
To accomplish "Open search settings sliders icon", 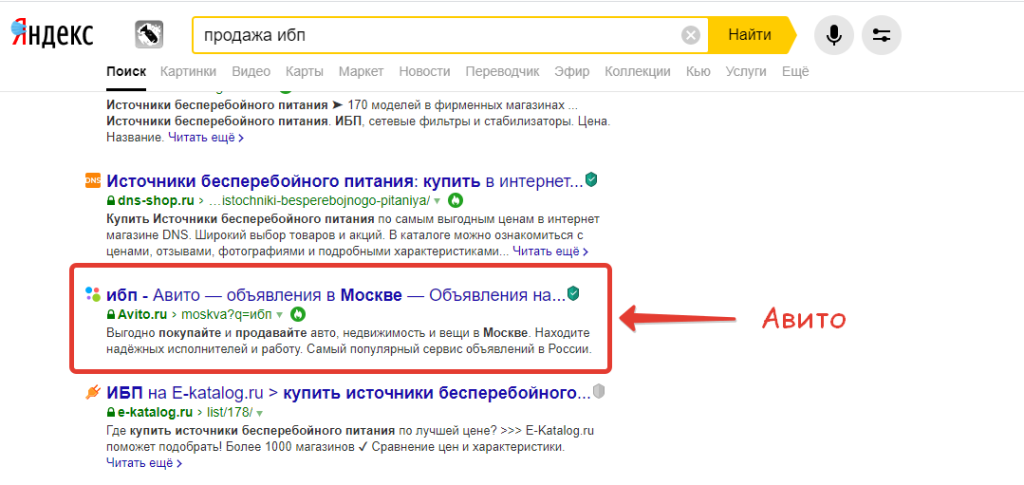I will [x=882, y=35].
